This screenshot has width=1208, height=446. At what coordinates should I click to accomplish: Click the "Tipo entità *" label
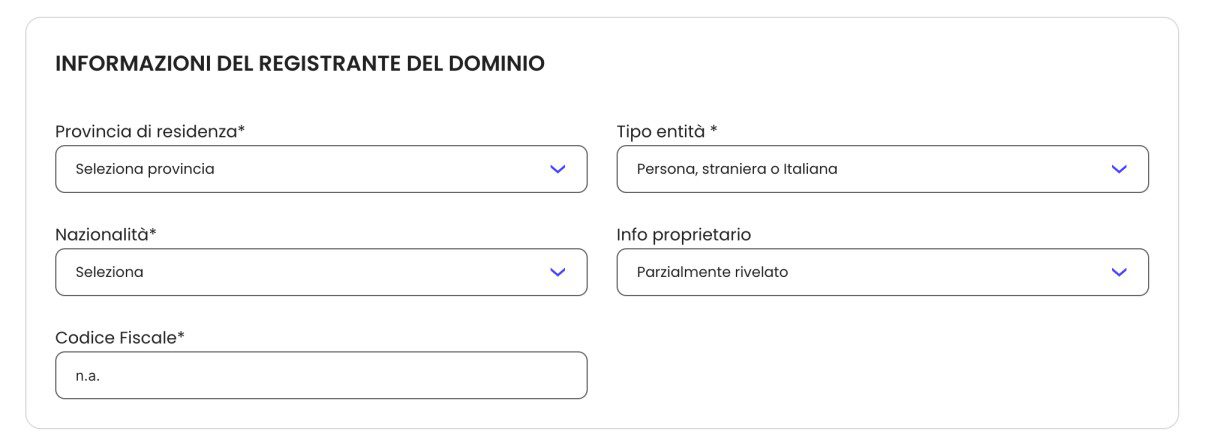point(667,131)
